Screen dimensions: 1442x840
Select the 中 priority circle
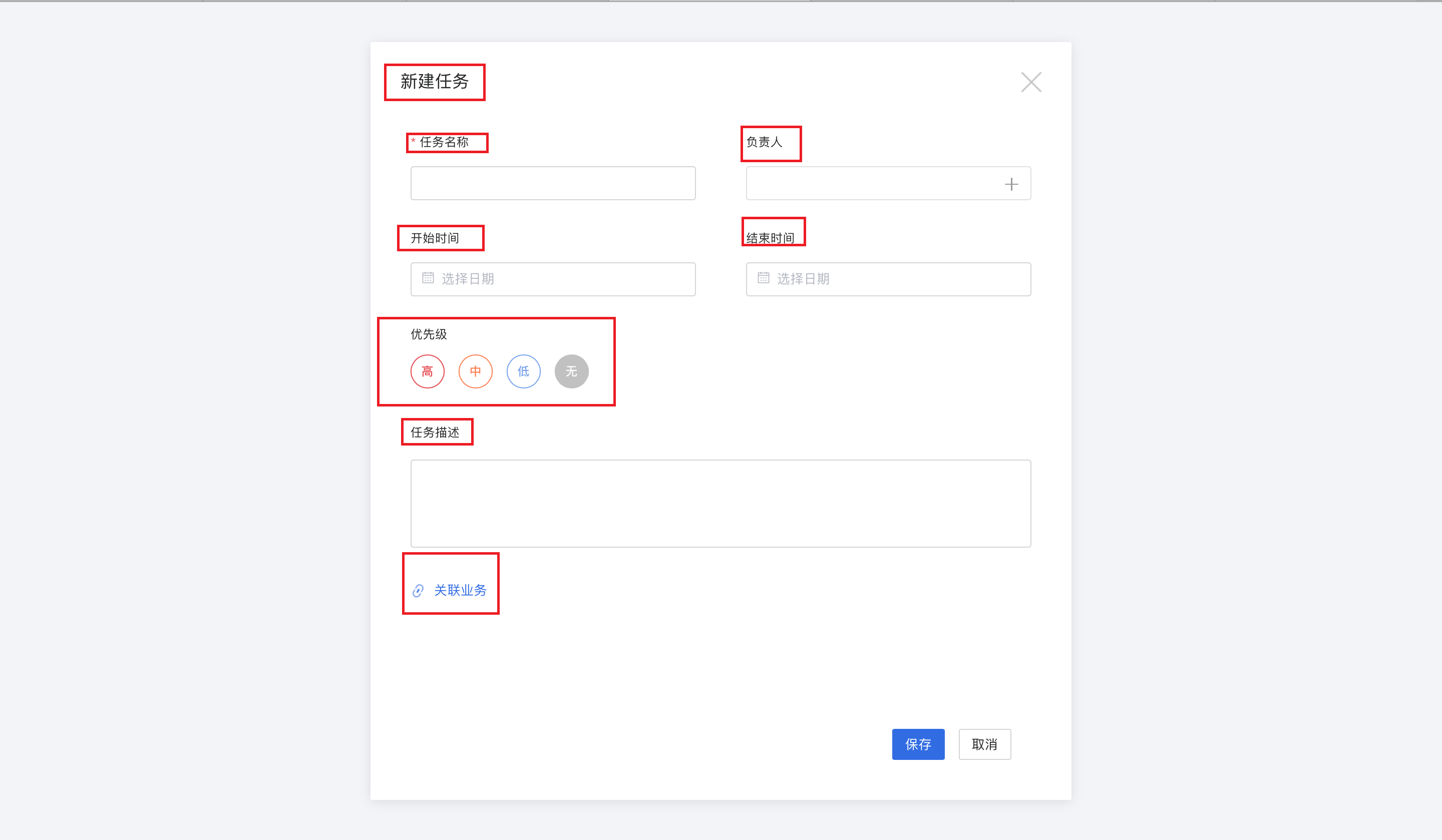475,371
